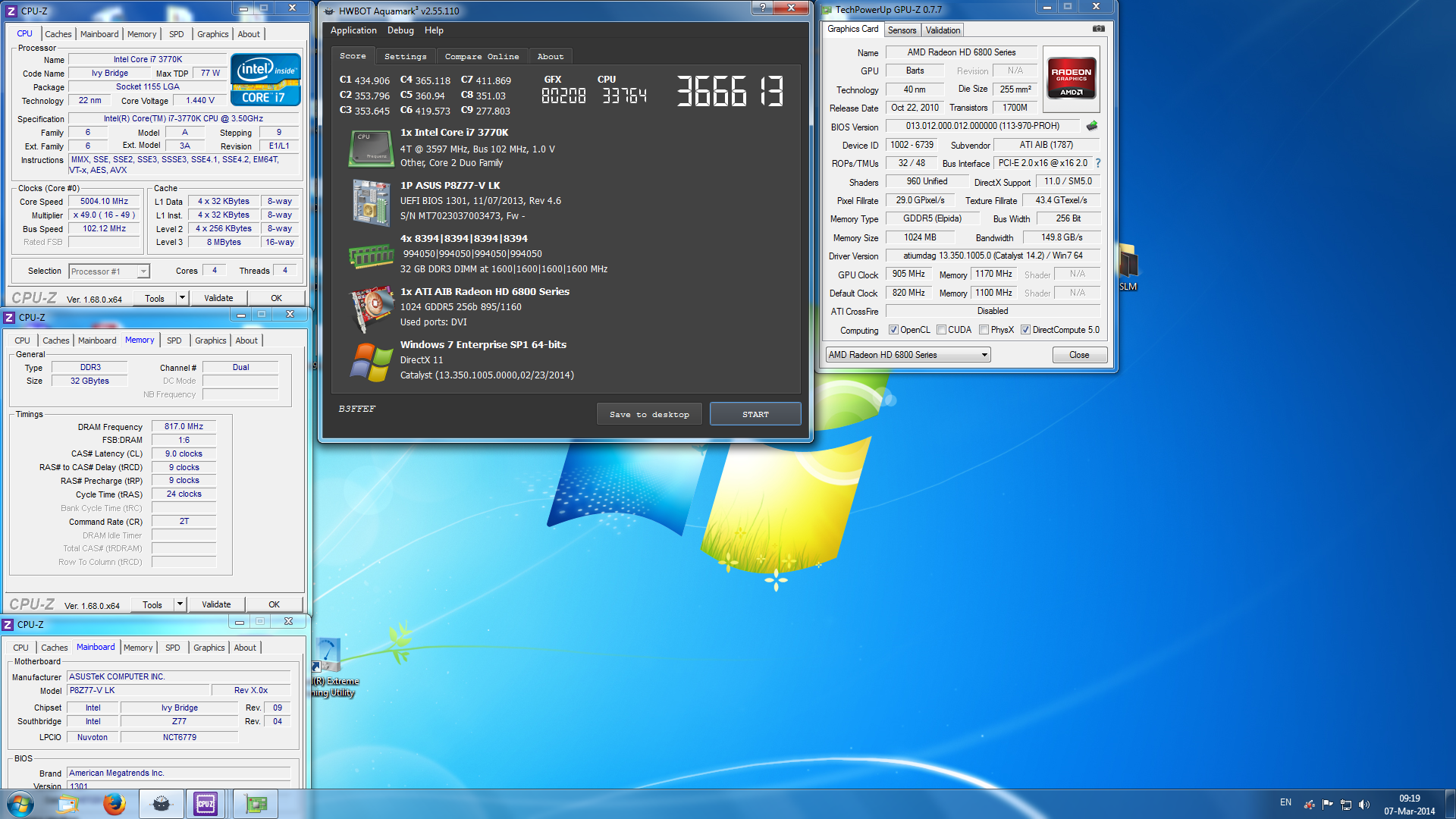The width and height of the screenshot is (1456, 819).
Task: Switch to the Validation tab in GPU-Z
Action: click(x=943, y=30)
